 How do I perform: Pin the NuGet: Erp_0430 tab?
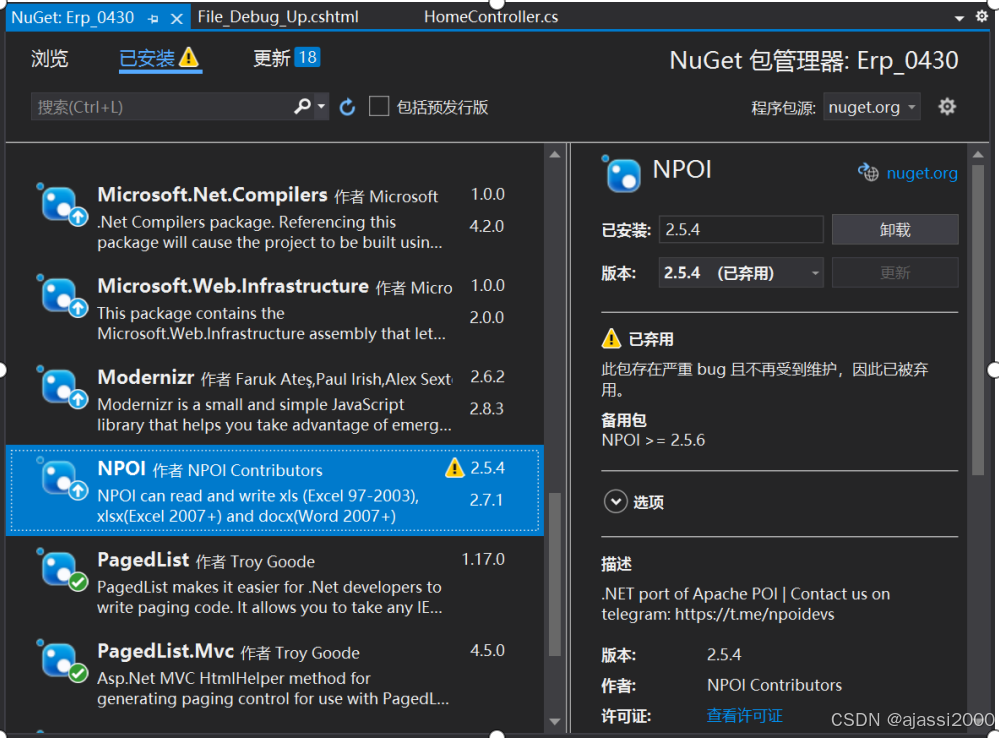[x=153, y=18]
